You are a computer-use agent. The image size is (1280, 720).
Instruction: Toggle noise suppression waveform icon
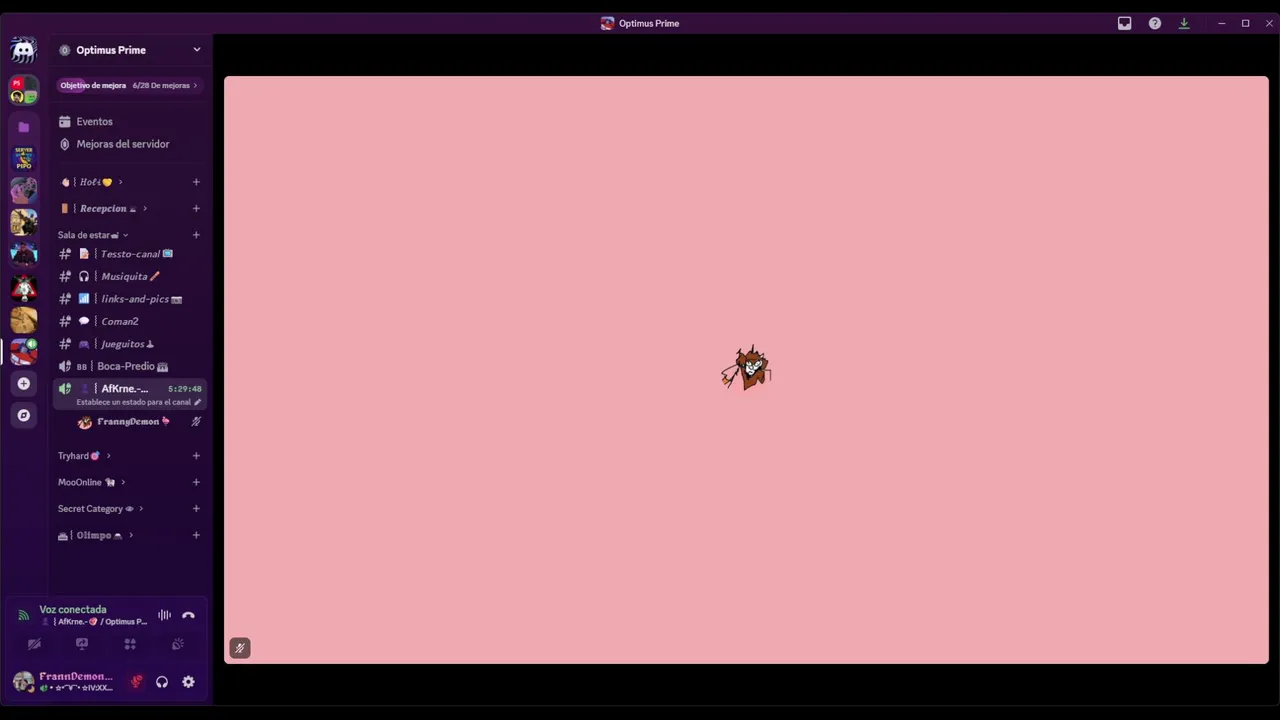164,615
